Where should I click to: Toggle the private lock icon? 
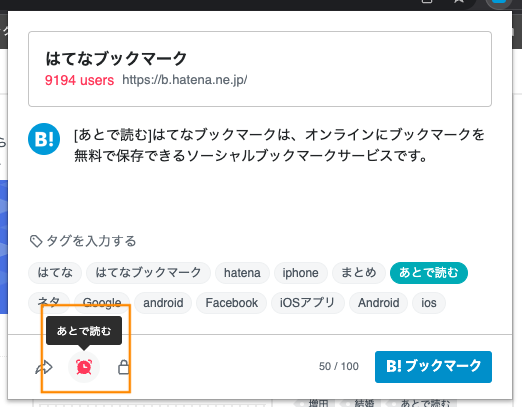tap(123, 367)
